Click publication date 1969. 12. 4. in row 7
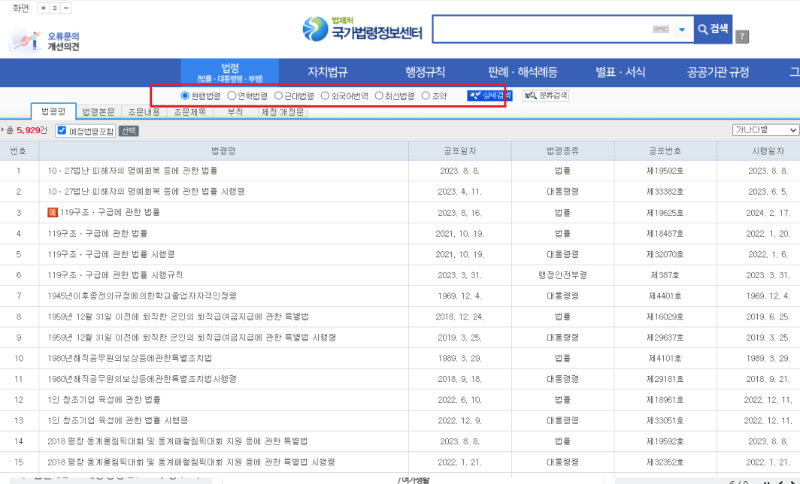 [460, 296]
